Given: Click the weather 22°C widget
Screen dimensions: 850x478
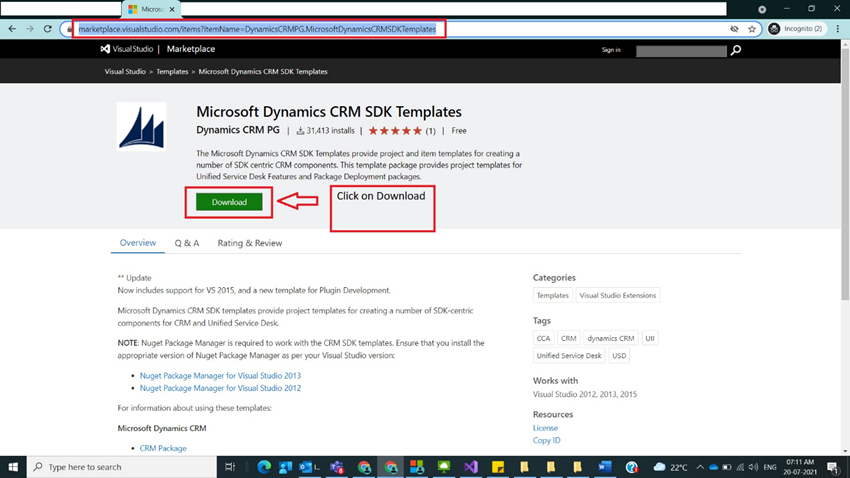Looking at the screenshot, I should (x=671, y=467).
